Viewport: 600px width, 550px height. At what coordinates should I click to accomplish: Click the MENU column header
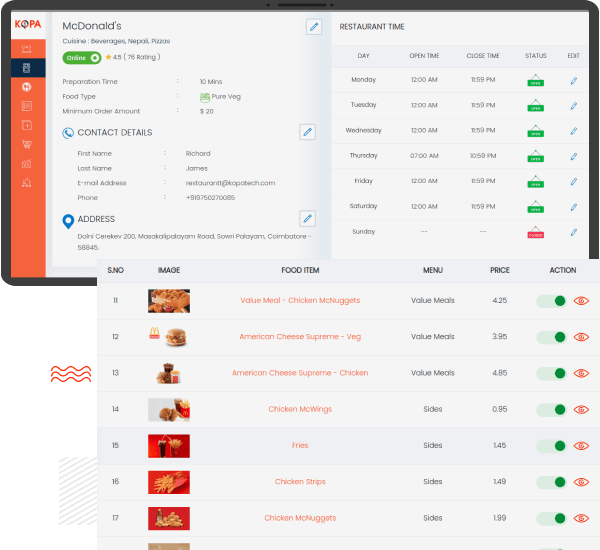coord(432,270)
